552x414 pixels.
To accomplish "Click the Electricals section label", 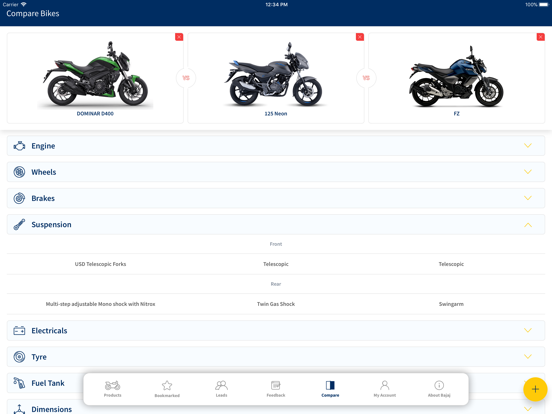I will [49, 331].
